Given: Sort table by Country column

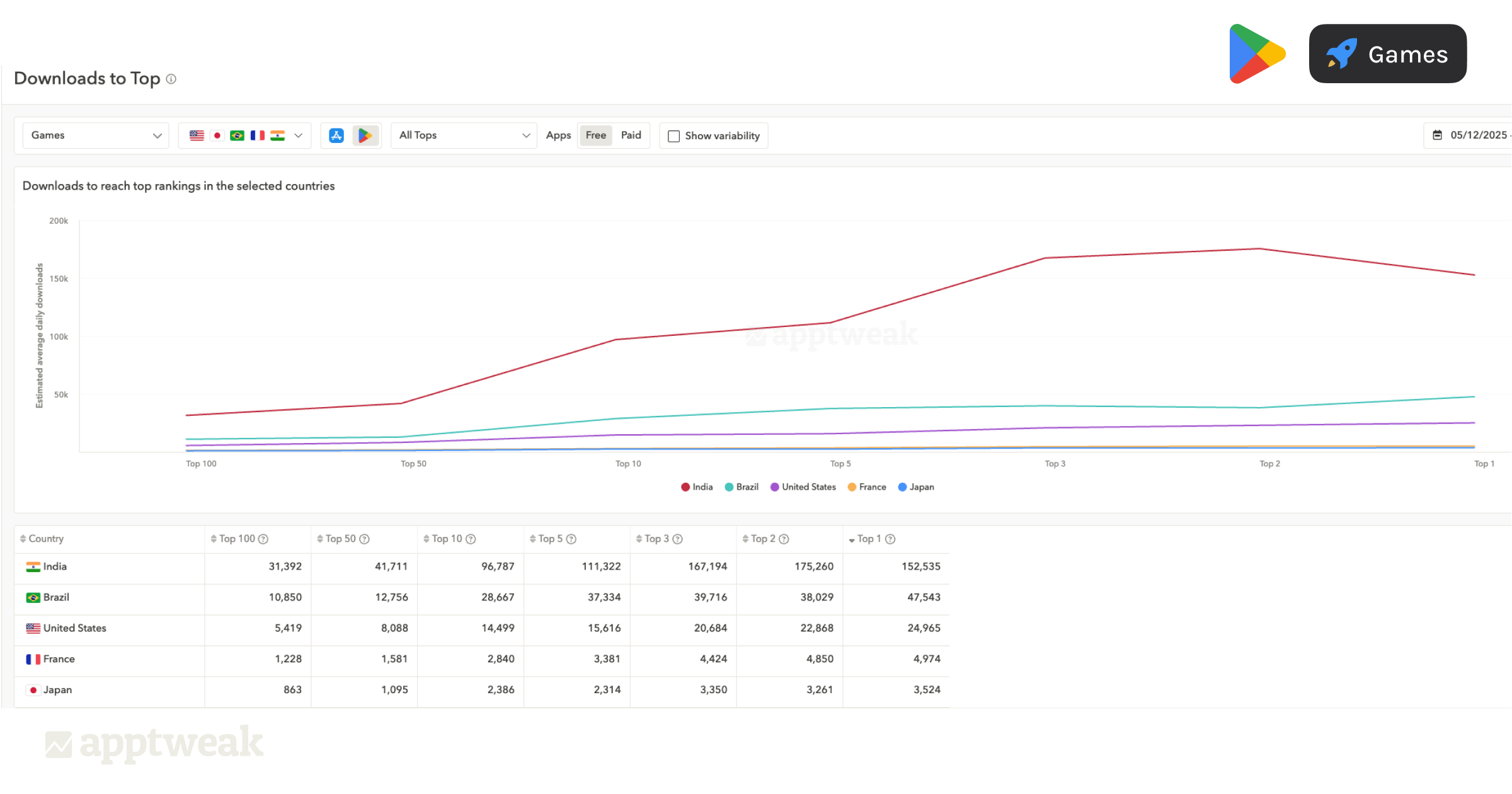Looking at the screenshot, I should (x=42, y=539).
